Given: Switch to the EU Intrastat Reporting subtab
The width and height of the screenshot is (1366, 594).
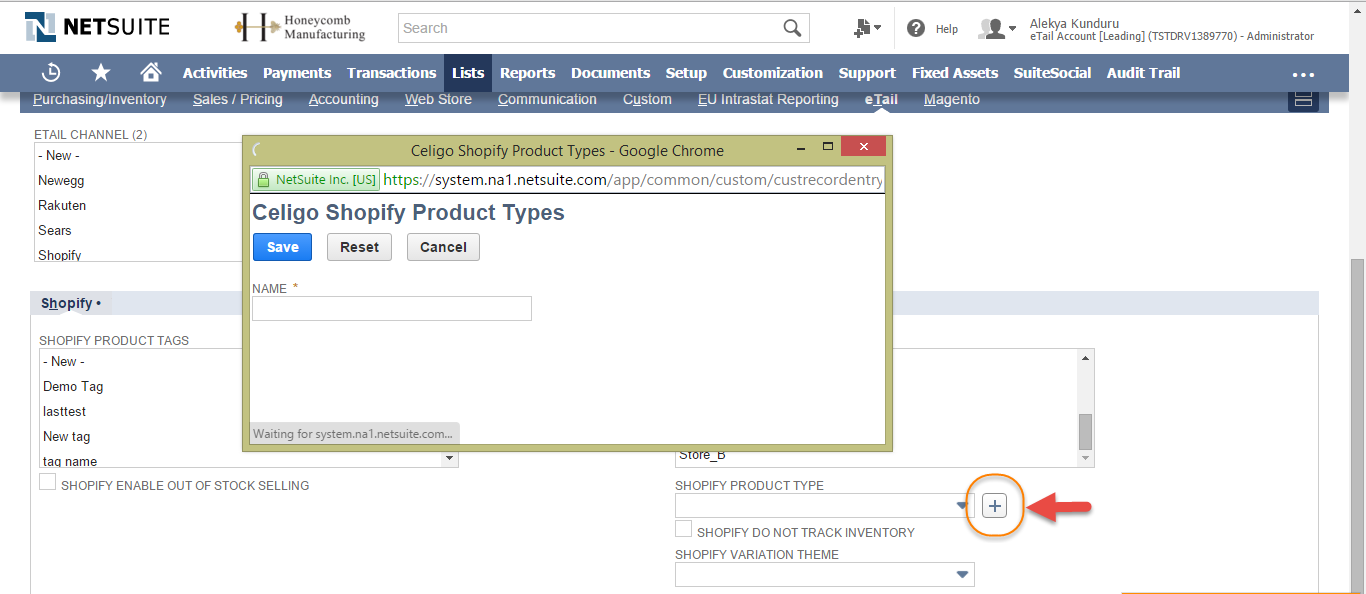Looking at the screenshot, I should (768, 100).
